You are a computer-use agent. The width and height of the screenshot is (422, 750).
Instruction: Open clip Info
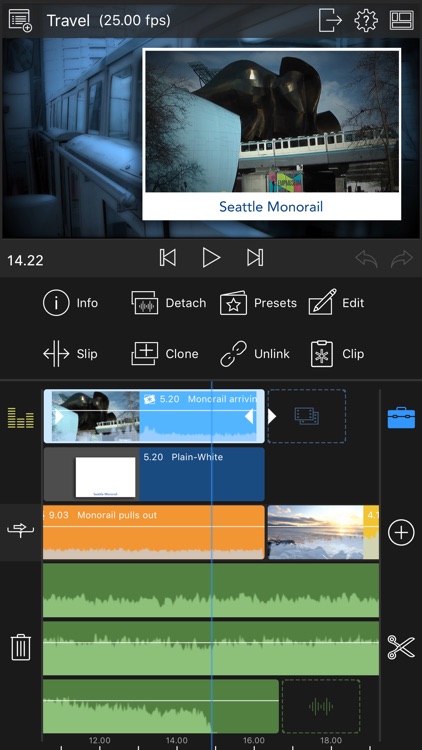coord(70,303)
